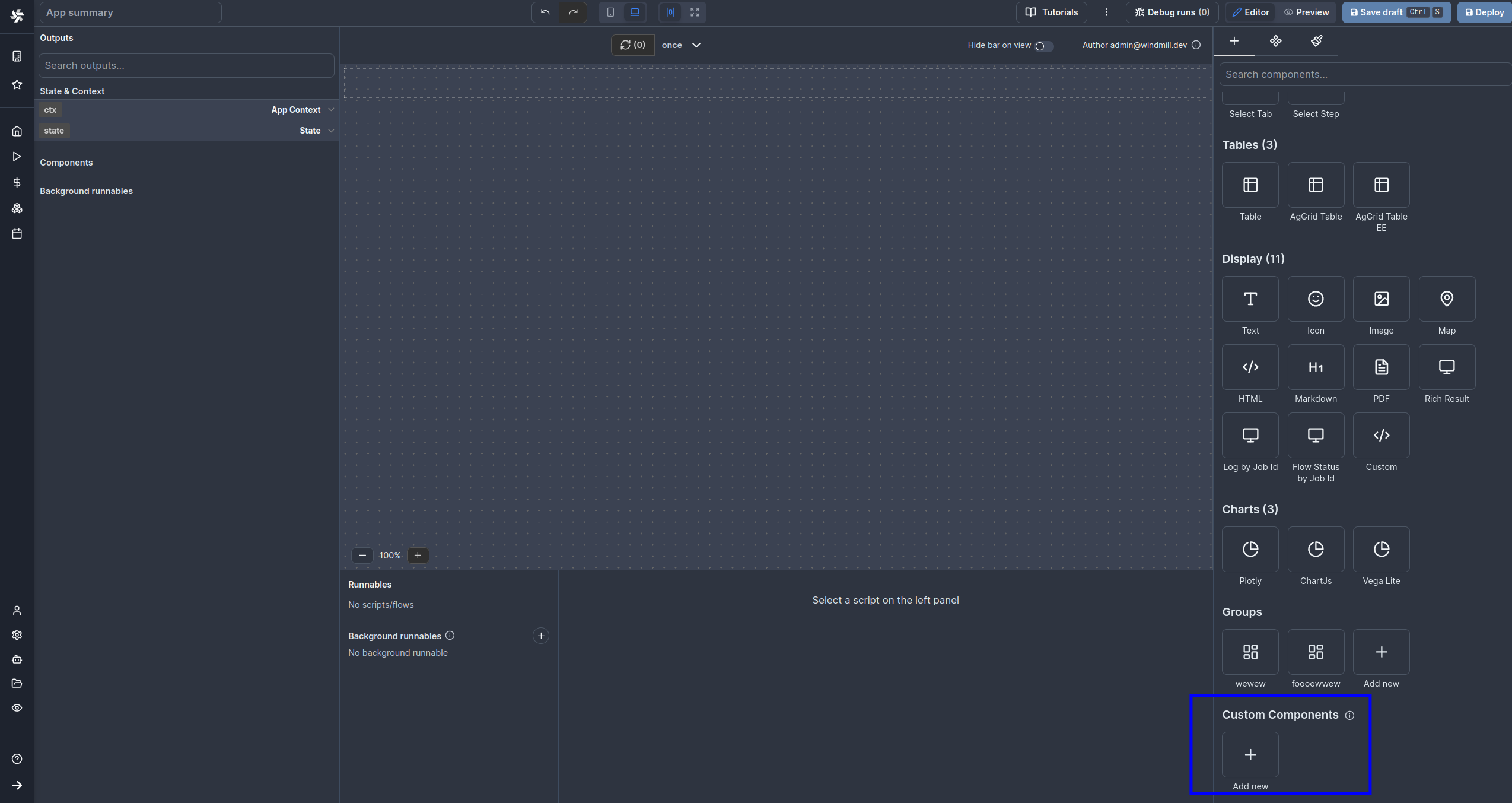The width and height of the screenshot is (1512, 803).
Task: Add a Plotly chart component
Action: (1250, 549)
